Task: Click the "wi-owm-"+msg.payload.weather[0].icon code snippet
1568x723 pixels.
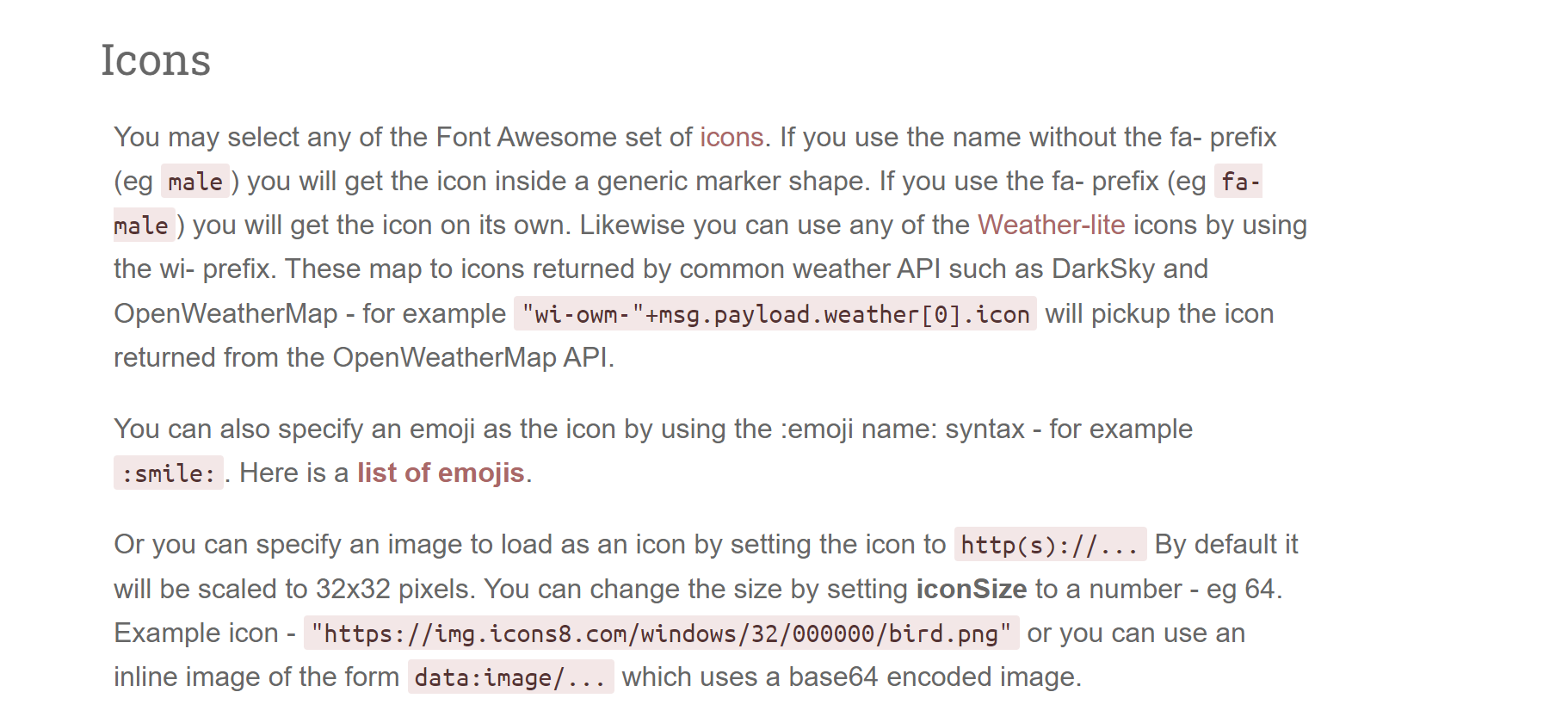Action: tap(775, 315)
